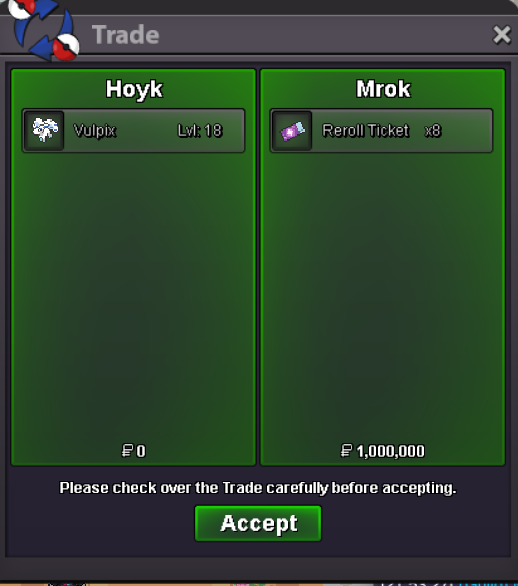Click the Trade pokeball arrows logo

pos(44,30)
